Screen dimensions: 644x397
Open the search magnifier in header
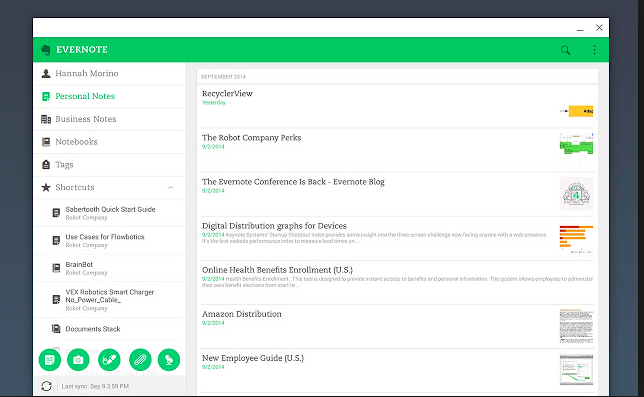tap(566, 50)
